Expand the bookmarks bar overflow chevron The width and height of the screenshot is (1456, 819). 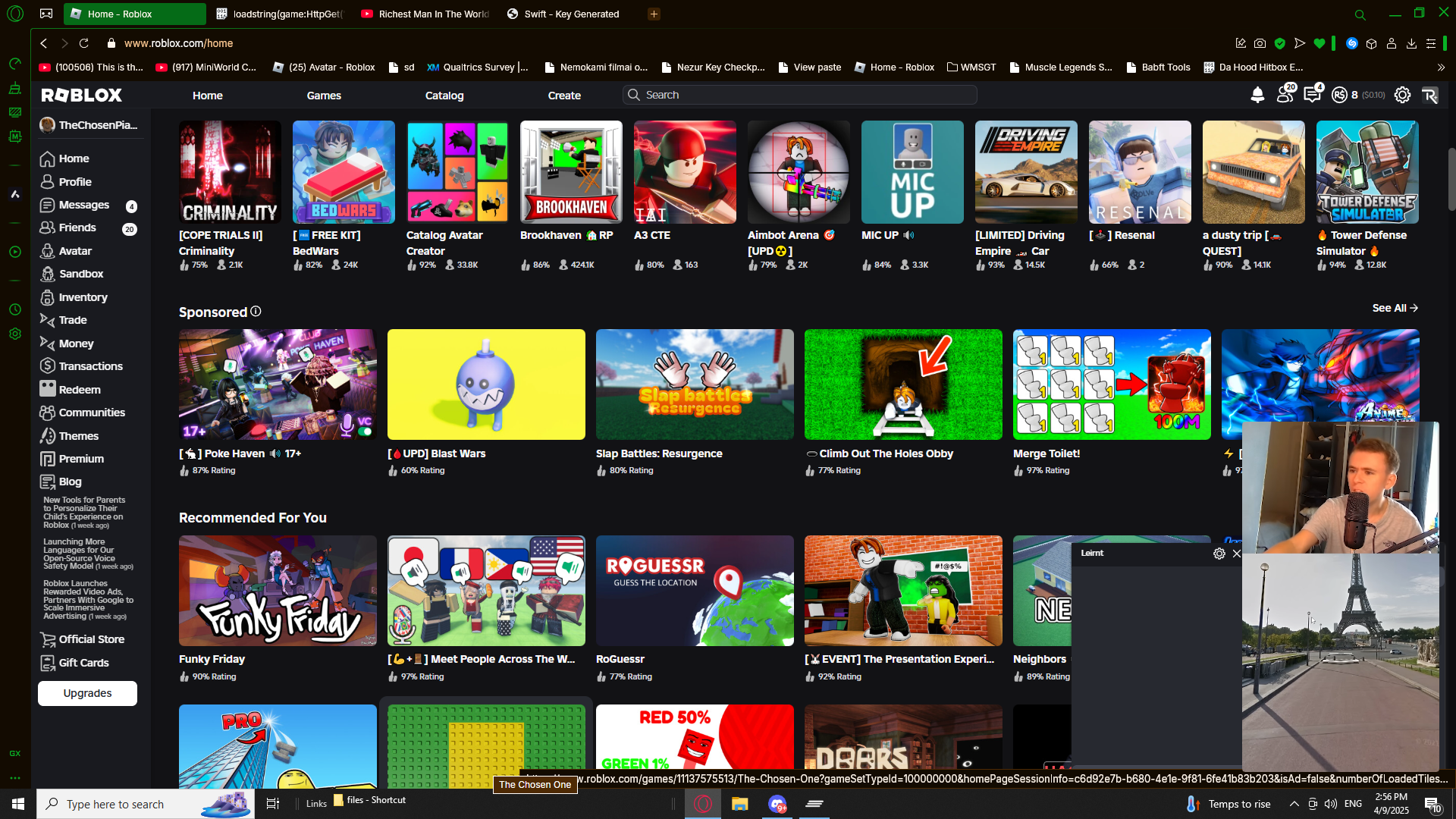(1441, 67)
